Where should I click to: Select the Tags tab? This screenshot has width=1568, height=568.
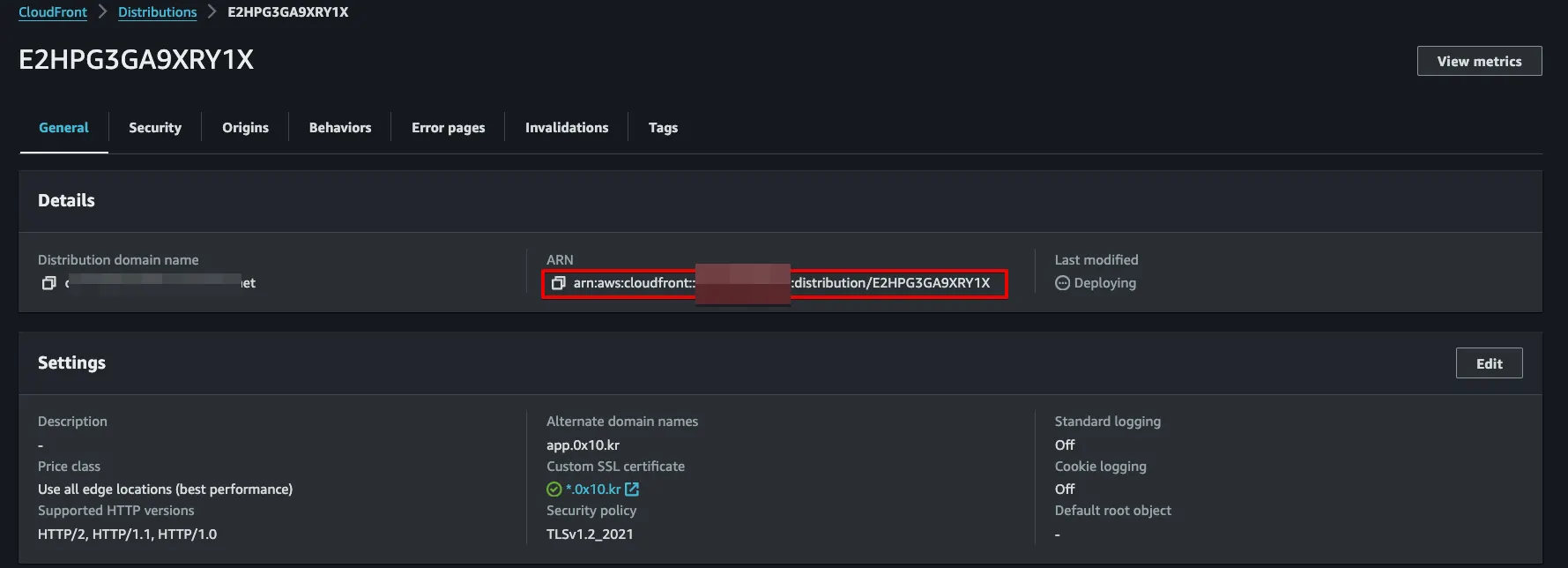coord(663,128)
